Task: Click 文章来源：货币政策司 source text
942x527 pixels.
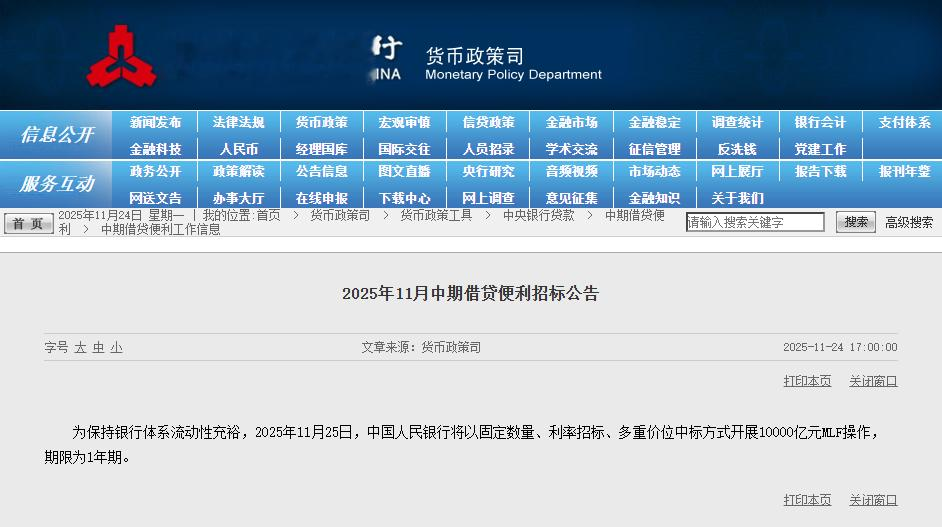Action: (421, 347)
